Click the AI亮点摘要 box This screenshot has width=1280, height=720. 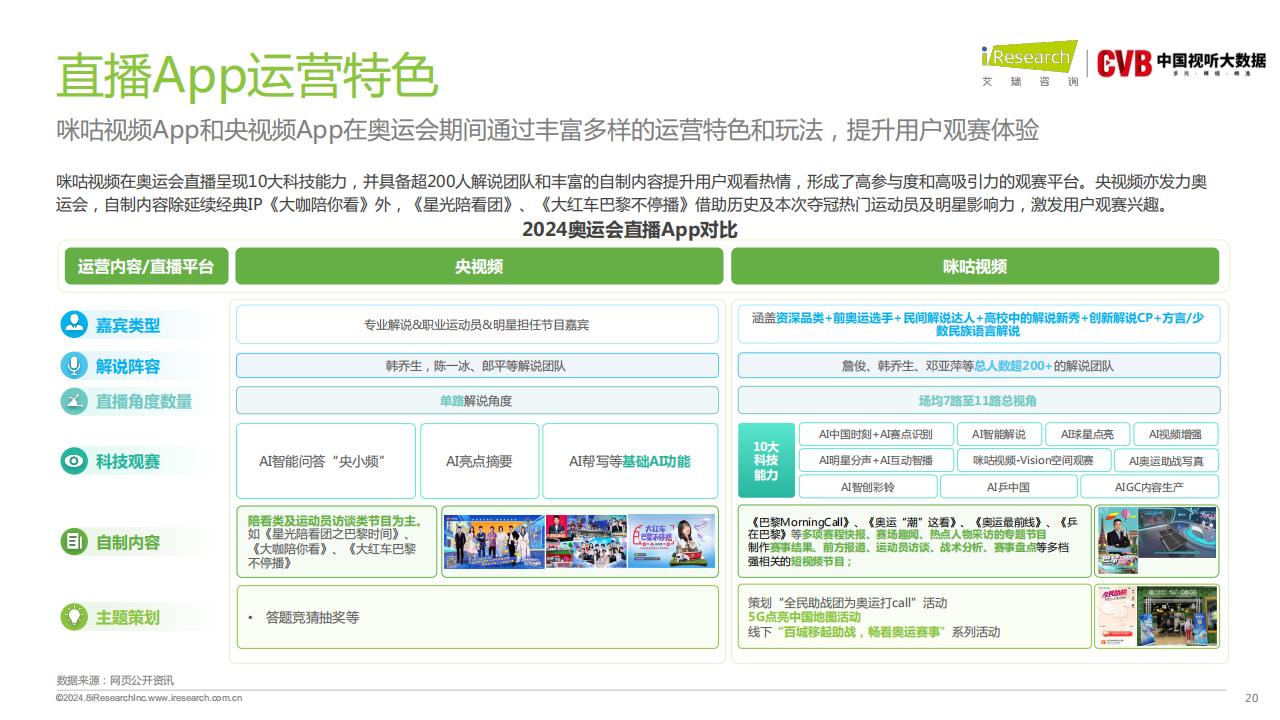point(479,461)
